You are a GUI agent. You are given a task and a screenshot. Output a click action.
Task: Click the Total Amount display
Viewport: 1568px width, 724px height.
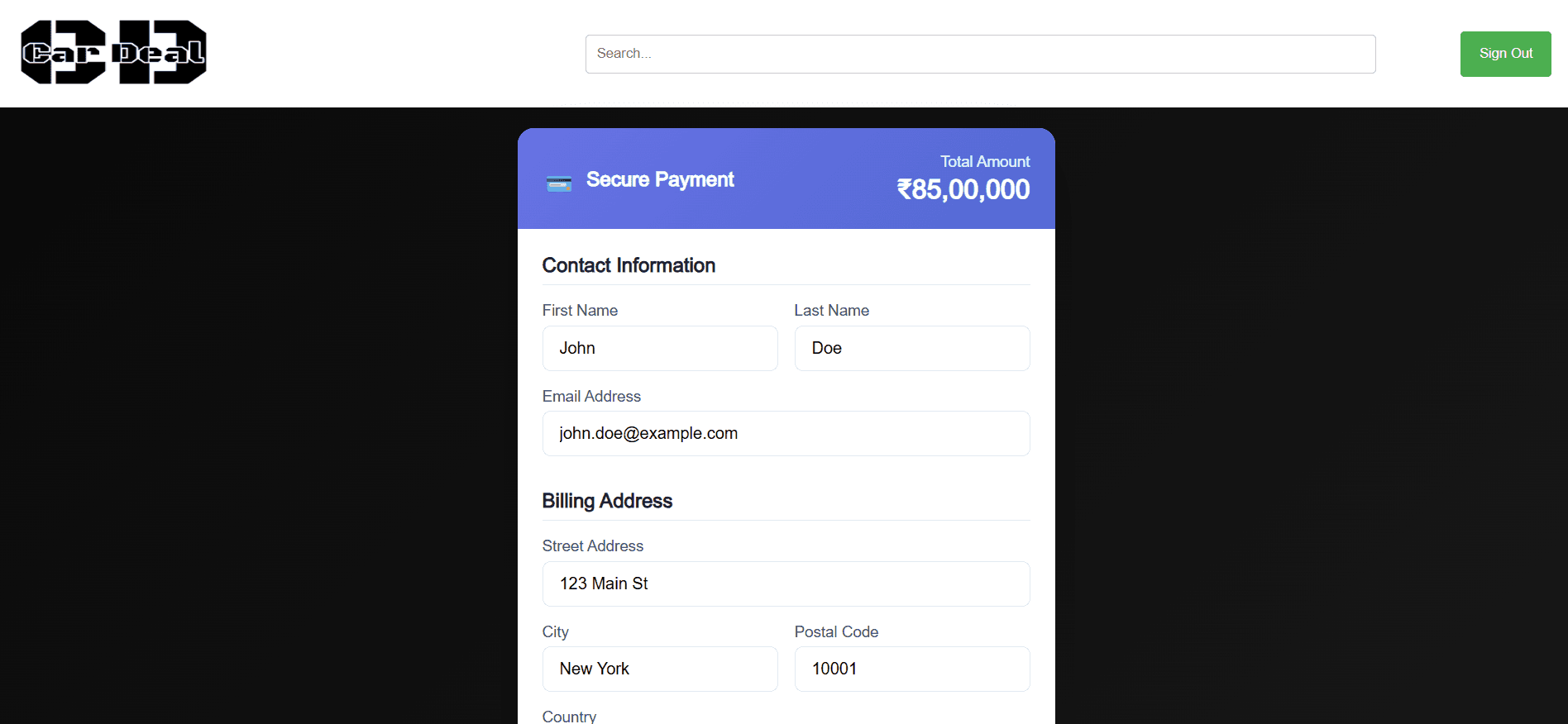click(x=985, y=161)
